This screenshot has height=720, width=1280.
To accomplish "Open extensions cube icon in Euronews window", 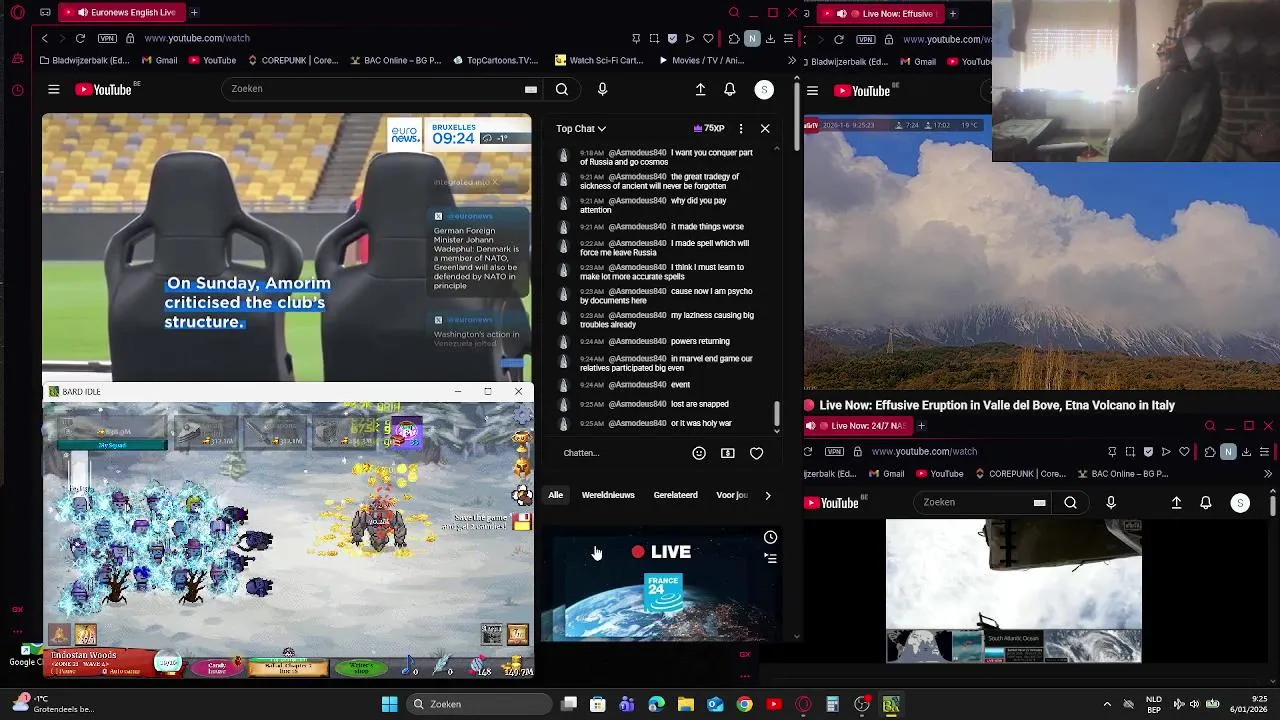I will [x=734, y=38].
